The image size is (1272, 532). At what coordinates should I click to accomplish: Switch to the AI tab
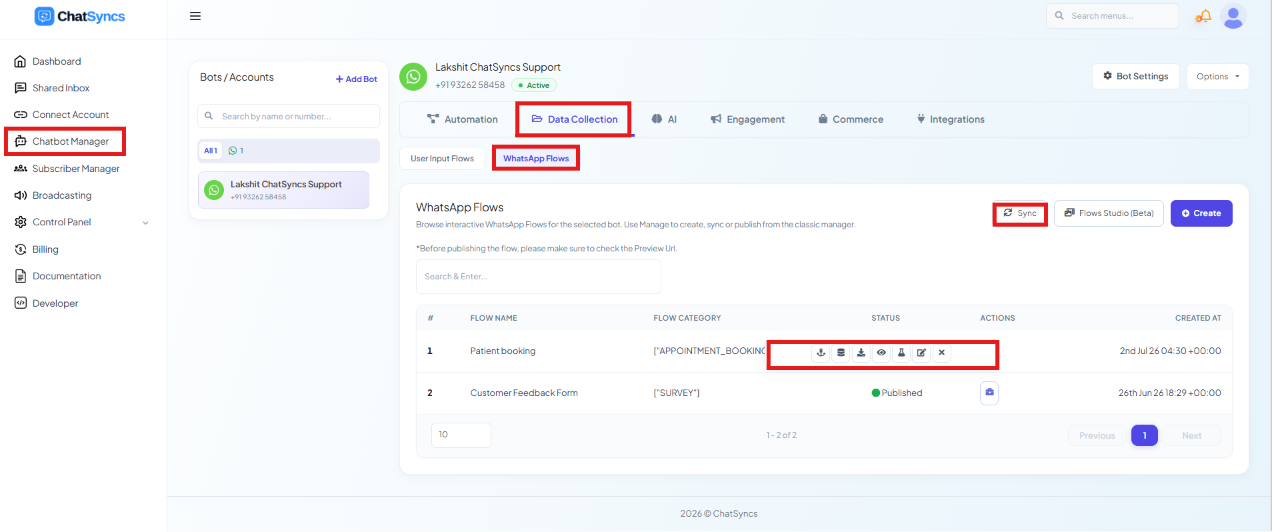pyautogui.click(x=664, y=119)
